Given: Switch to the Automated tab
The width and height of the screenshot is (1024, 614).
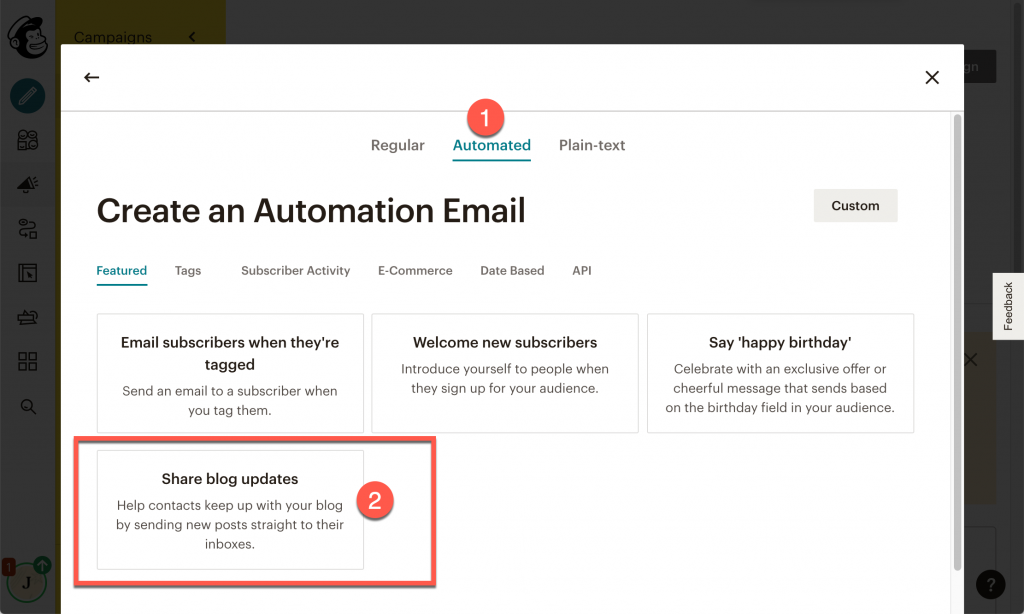Looking at the screenshot, I should point(491,145).
